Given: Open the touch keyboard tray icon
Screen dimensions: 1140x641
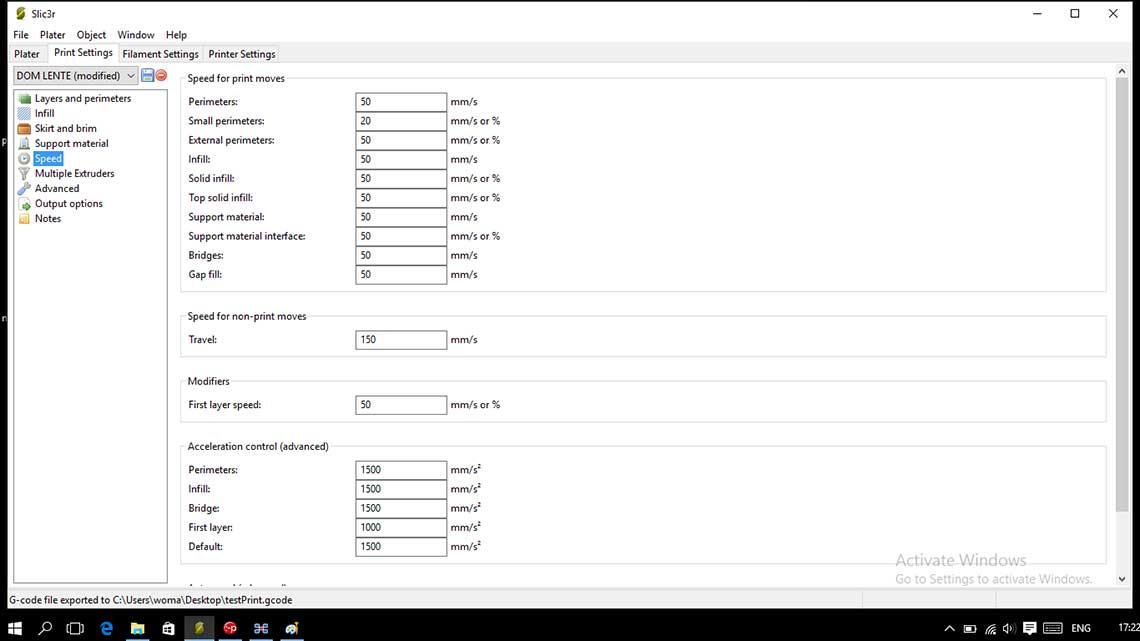Looking at the screenshot, I should pyautogui.click(x=1053, y=629).
